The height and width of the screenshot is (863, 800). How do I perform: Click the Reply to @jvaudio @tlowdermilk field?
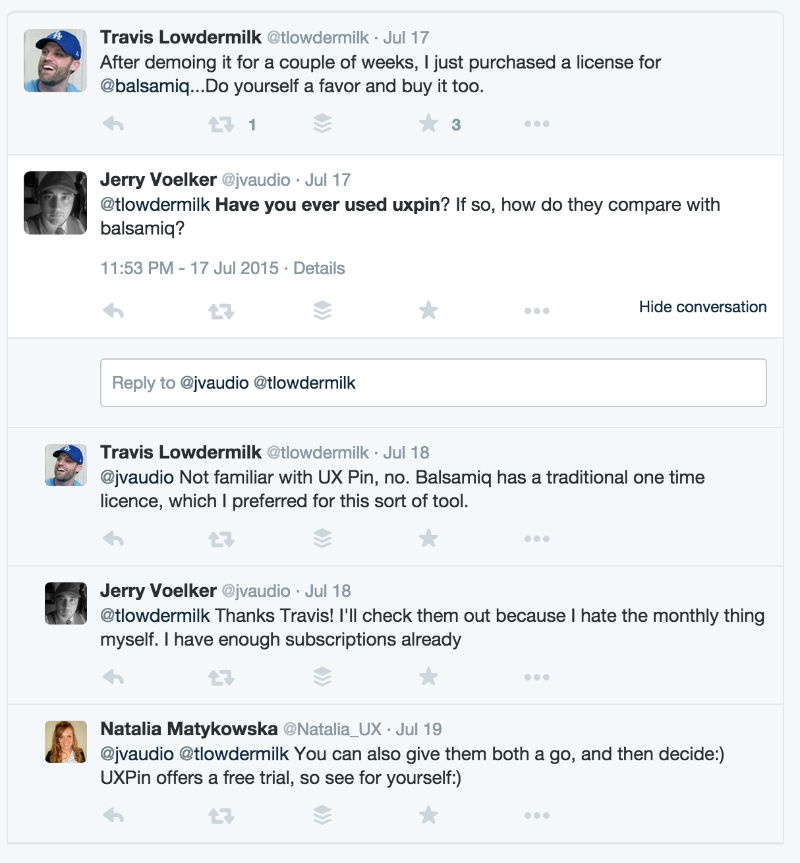(x=433, y=383)
